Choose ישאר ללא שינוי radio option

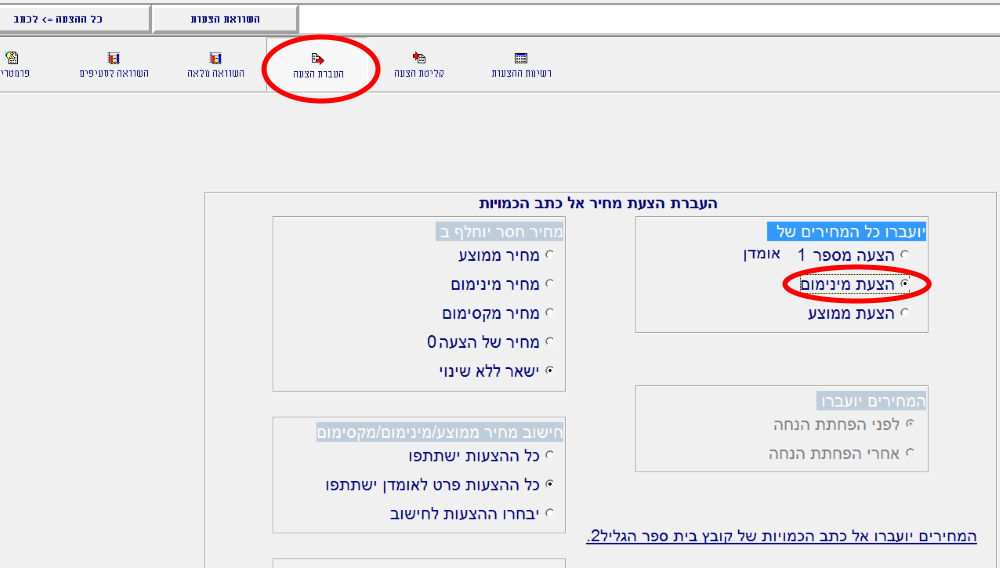click(548, 371)
